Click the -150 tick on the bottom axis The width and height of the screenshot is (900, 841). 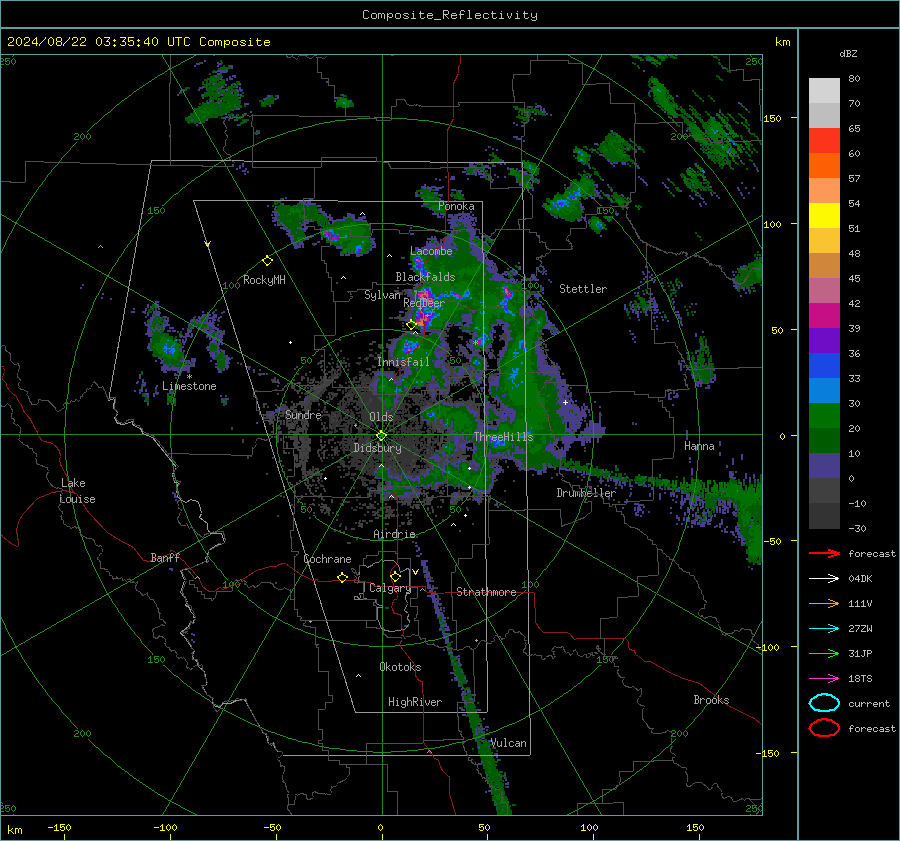point(59,827)
